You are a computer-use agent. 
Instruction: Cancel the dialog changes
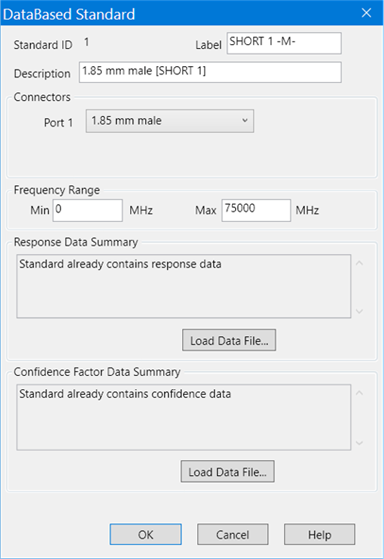tap(232, 534)
